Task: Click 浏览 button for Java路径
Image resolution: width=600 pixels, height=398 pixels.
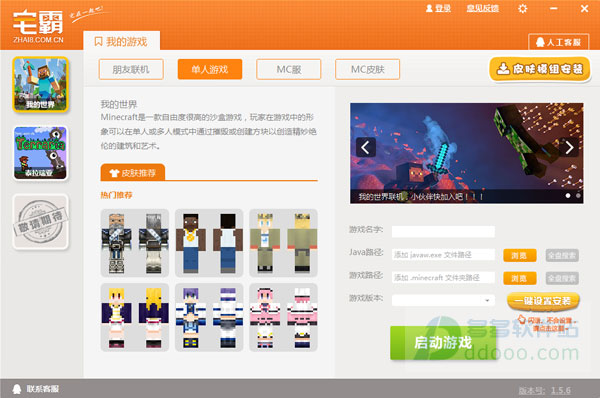Action: pos(520,255)
